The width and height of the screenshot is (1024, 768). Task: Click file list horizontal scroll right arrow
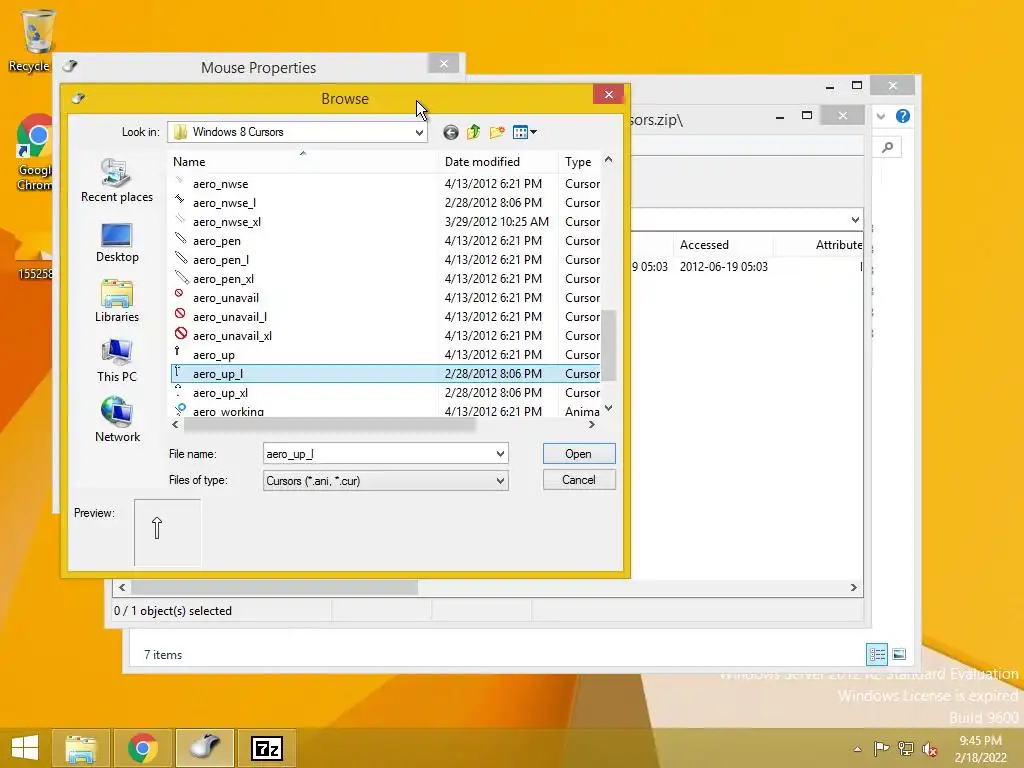(x=592, y=424)
